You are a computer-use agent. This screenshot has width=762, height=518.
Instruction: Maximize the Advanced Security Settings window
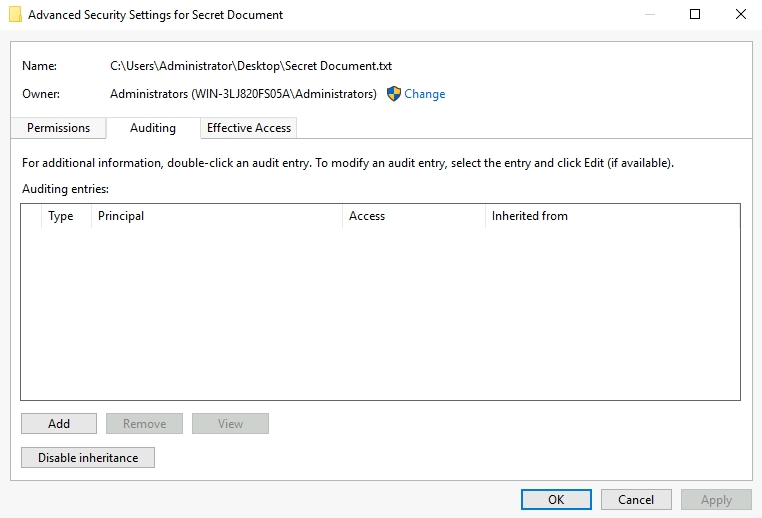(x=695, y=15)
